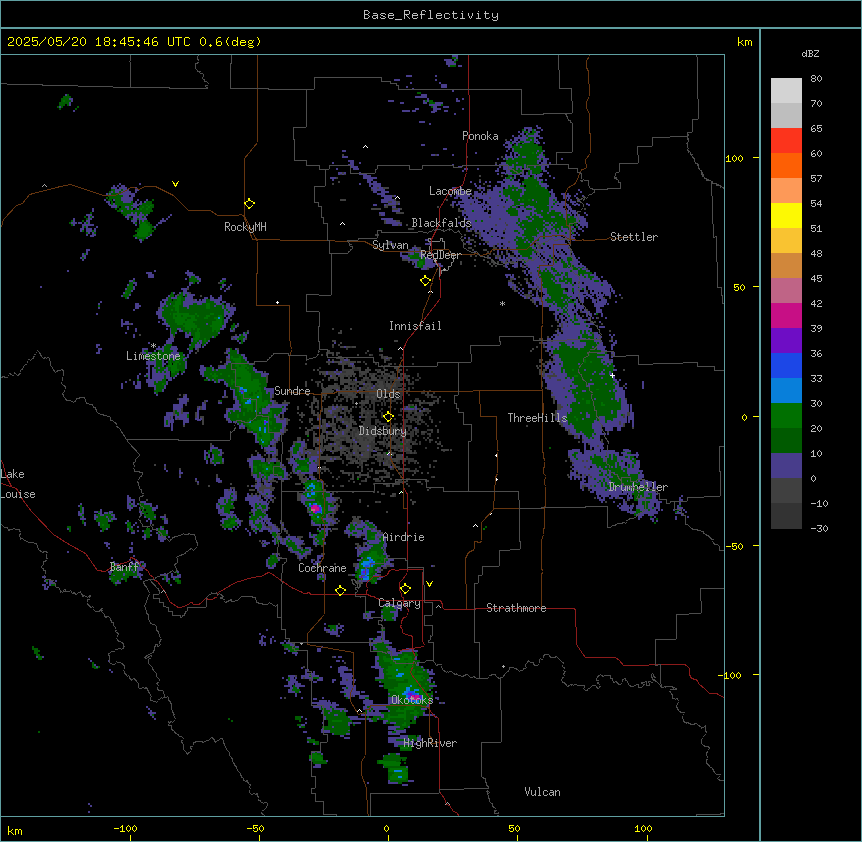Click the RockyMH label
Viewport: 862px width, 842px height.
point(245,227)
